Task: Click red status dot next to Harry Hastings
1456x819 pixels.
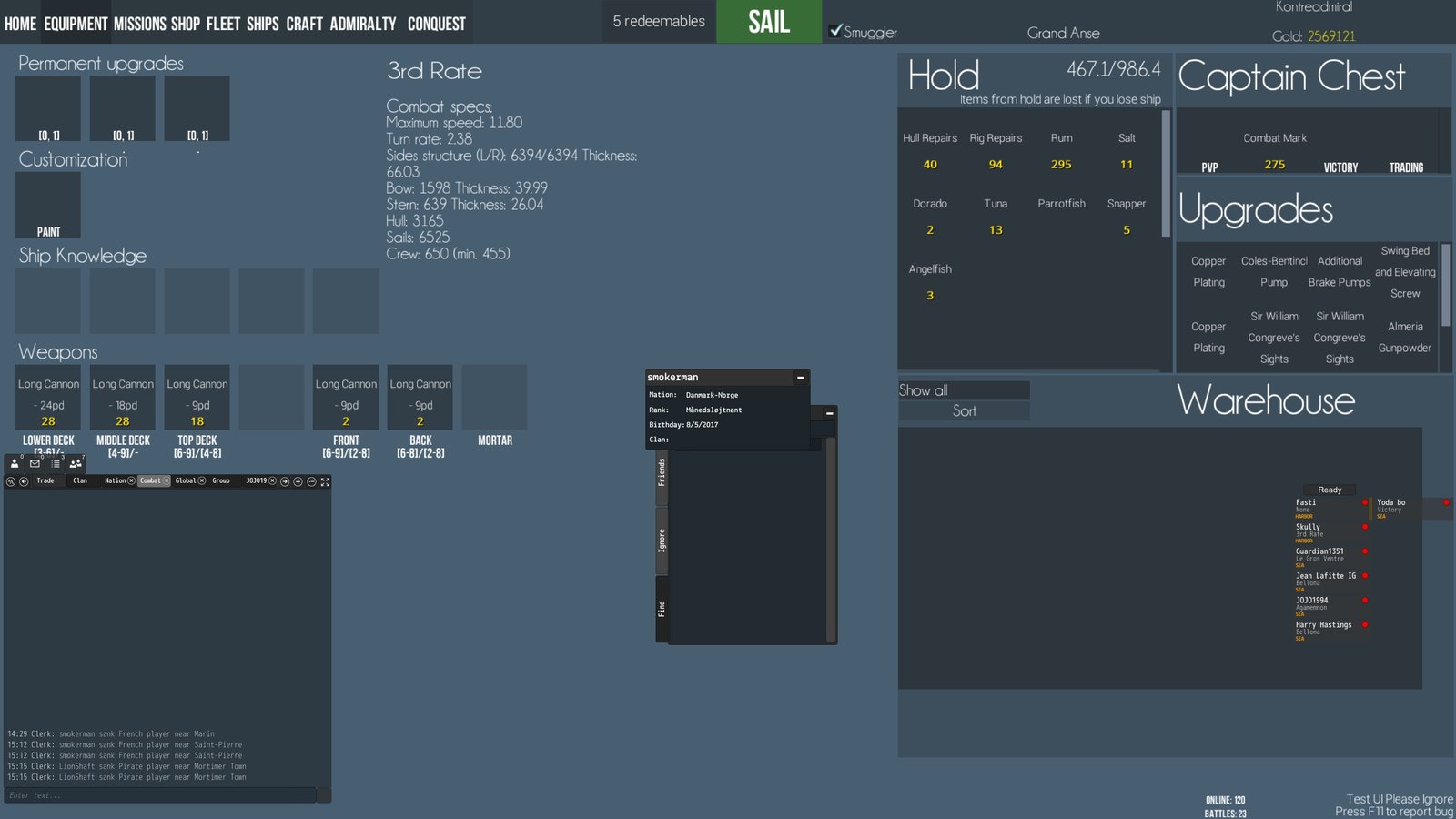Action: [1365, 625]
